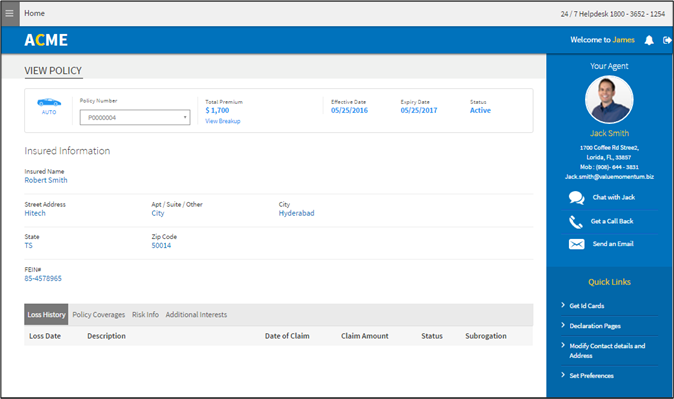Open Modify Contact details and Address link
Screen dimensions: 674x399
click(607, 350)
